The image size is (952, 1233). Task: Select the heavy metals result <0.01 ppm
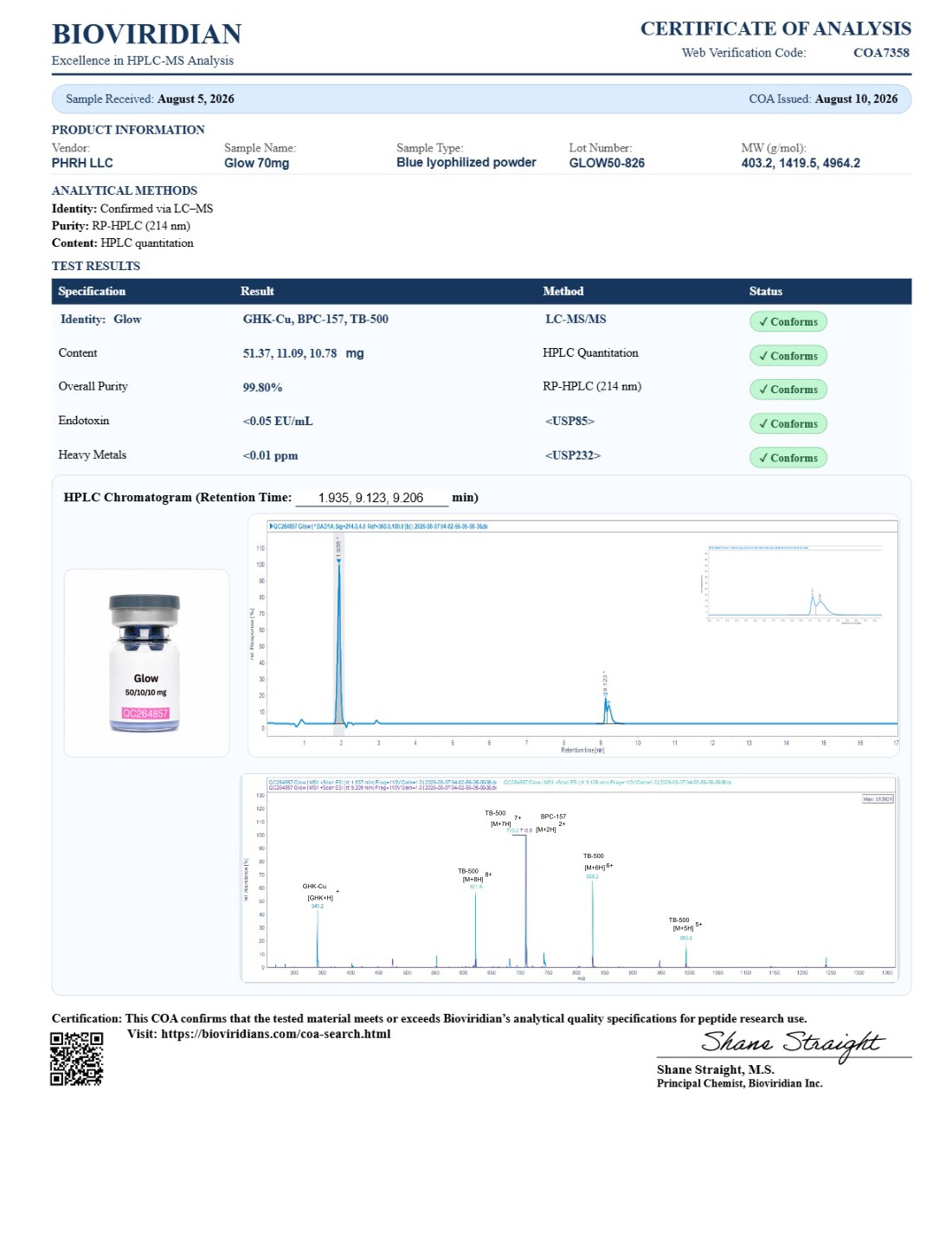tap(270, 455)
